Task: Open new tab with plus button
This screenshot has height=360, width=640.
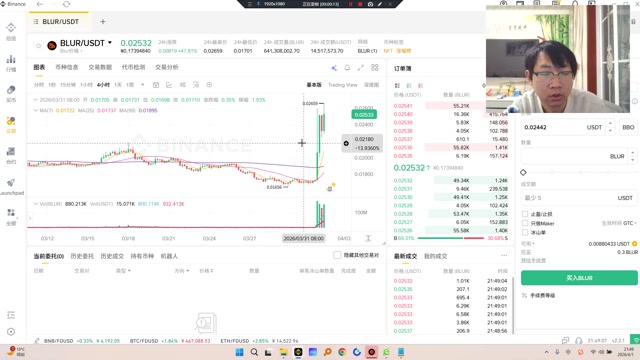Action: (103, 22)
